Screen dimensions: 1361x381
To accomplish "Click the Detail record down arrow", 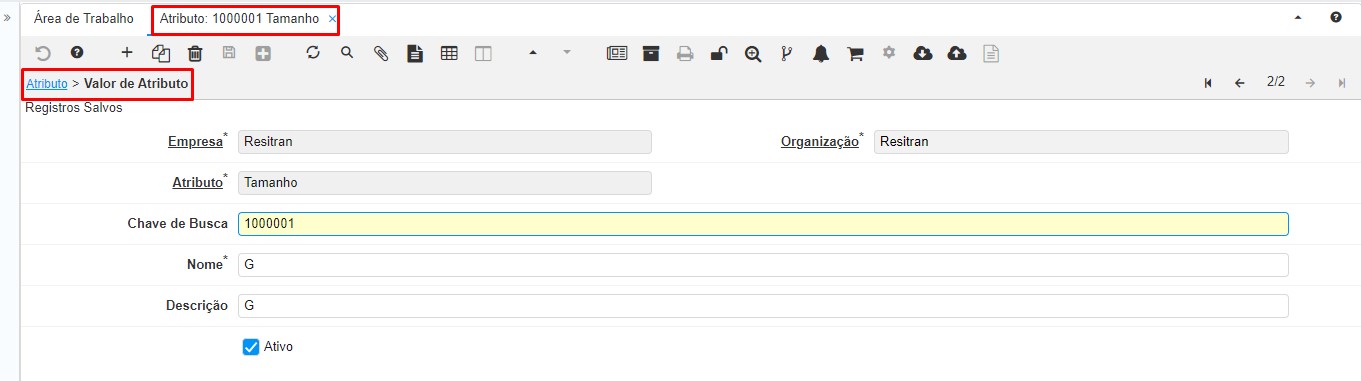I will [x=567, y=53].
